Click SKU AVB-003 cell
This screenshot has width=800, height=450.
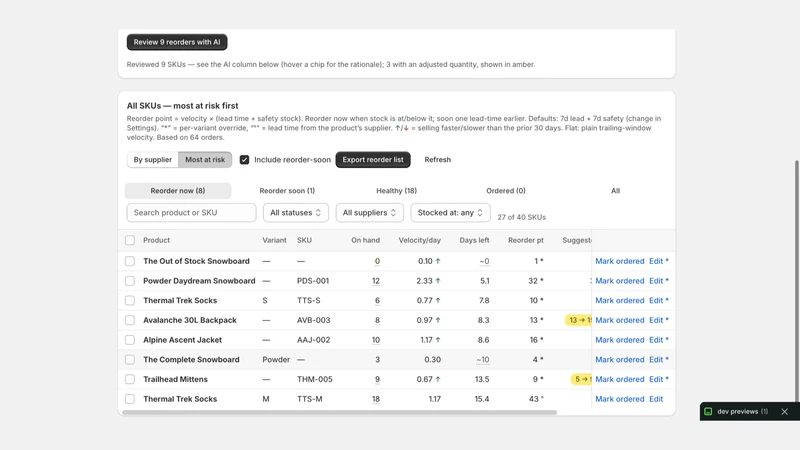tap(313, 320)
